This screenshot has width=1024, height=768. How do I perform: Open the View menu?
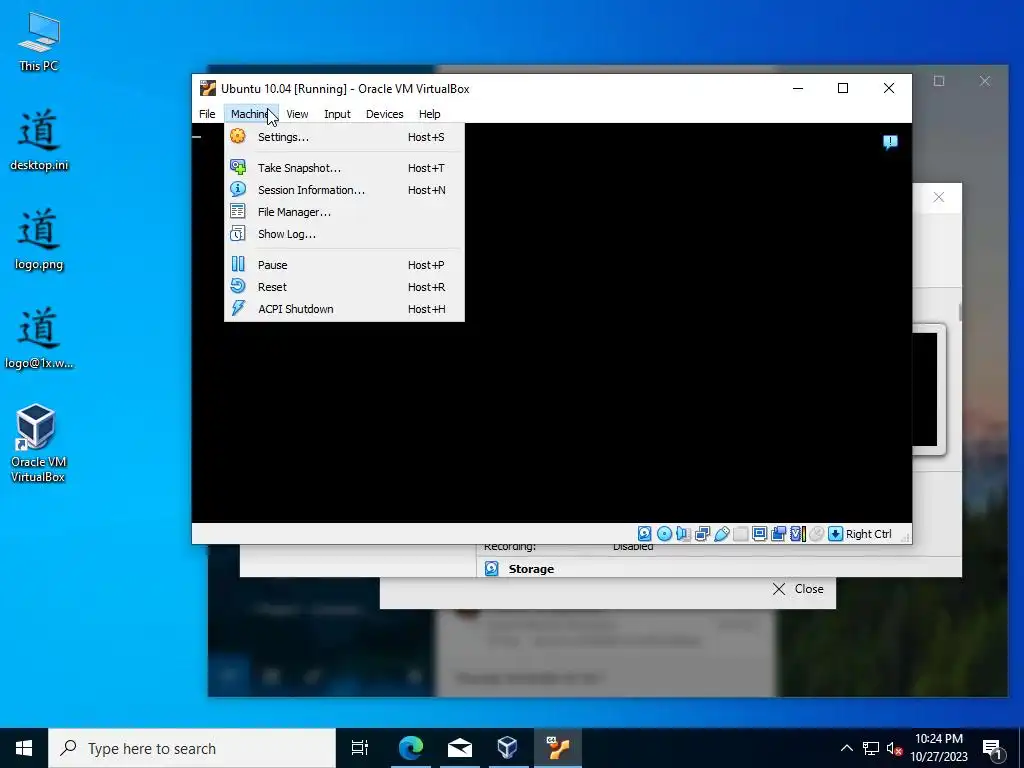[x=297, y=114]
